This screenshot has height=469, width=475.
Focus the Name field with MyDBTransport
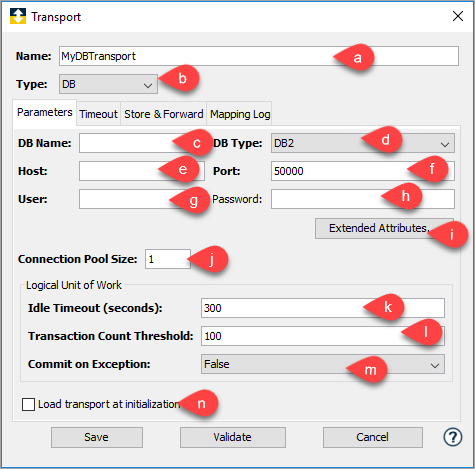[x=259, y=56]
